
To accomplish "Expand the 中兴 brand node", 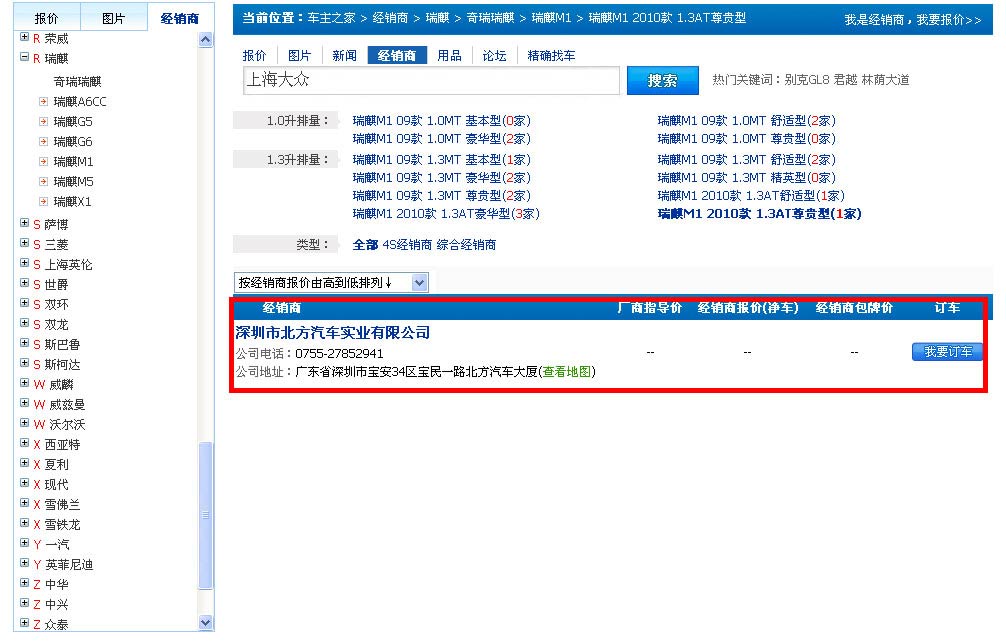I will 24,603.
